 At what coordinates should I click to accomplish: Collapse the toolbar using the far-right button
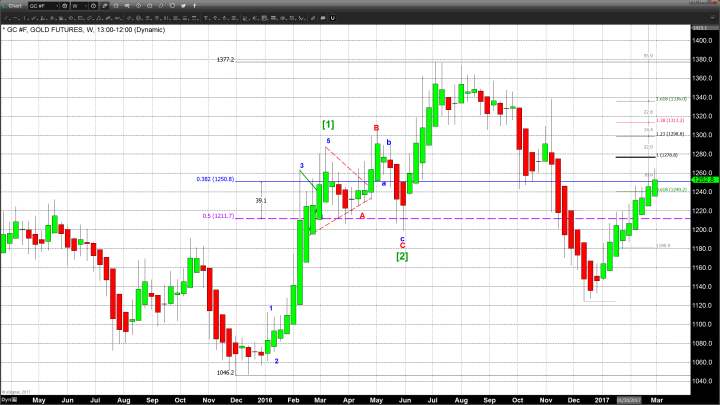(712, 17)
